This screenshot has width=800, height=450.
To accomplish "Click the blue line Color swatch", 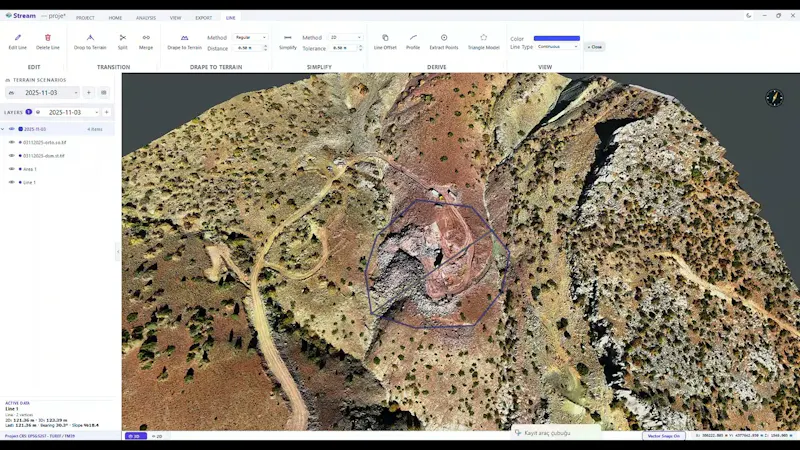I will tap(557, 38).
